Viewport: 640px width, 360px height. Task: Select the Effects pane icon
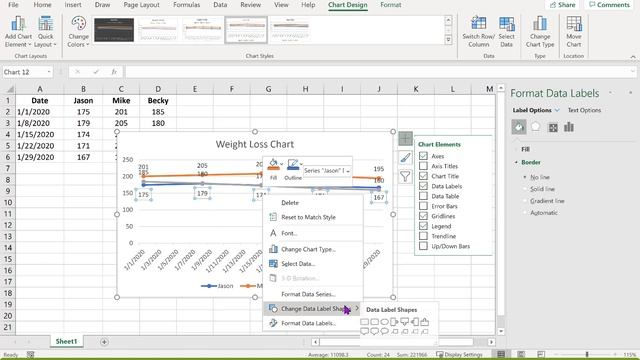pyautogui.click(x=536, y=127)
